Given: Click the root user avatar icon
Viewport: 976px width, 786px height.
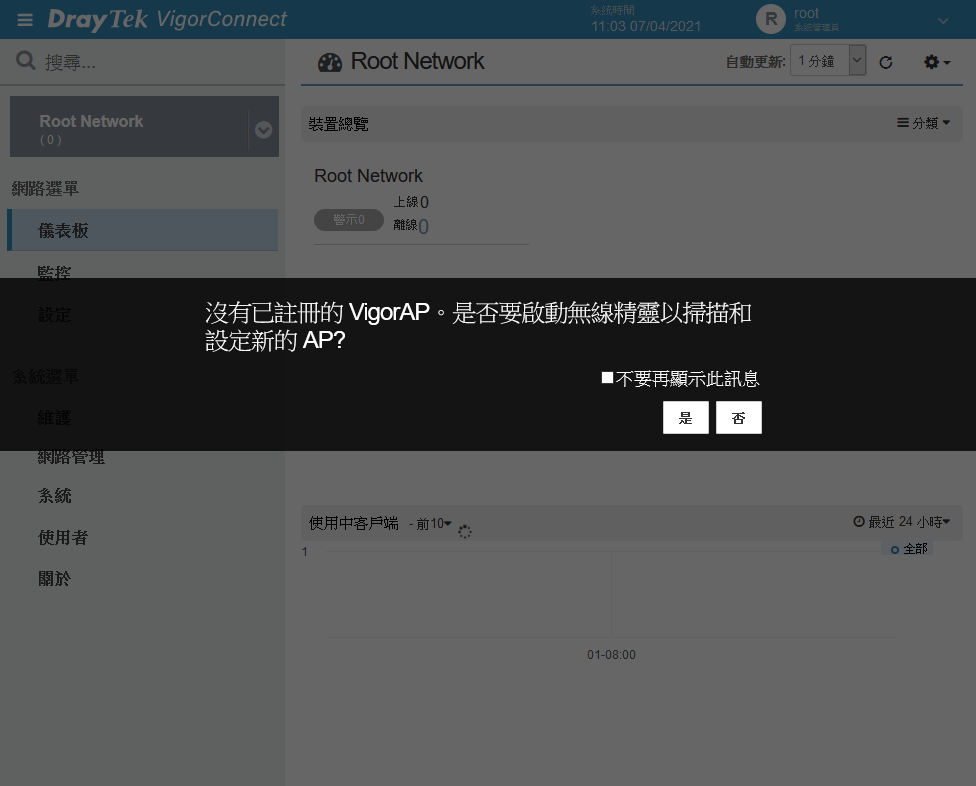Looking at the screenshot, I should pyautogui.click(x=770, y=19).
